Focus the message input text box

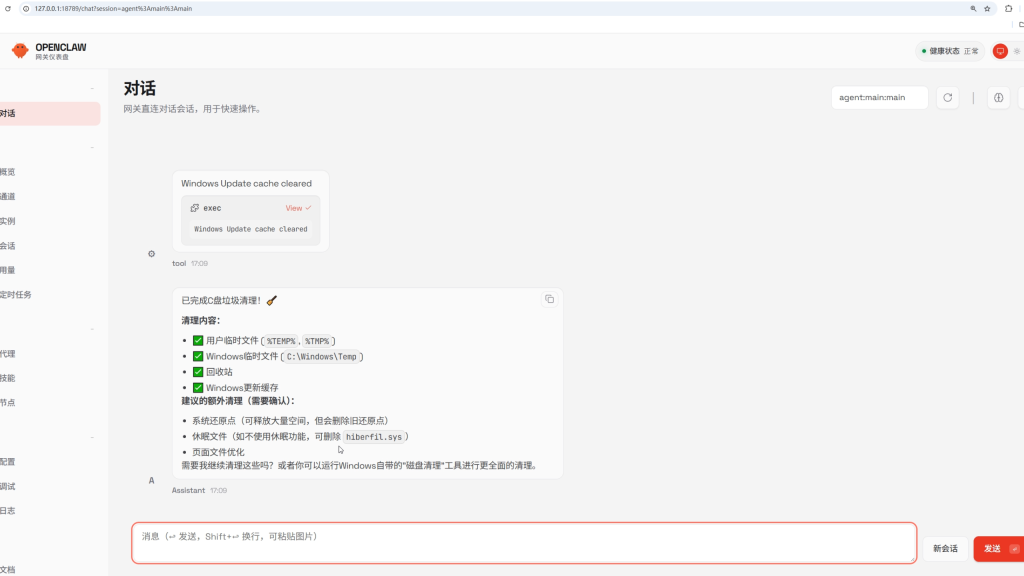click(x=523, y=543)
